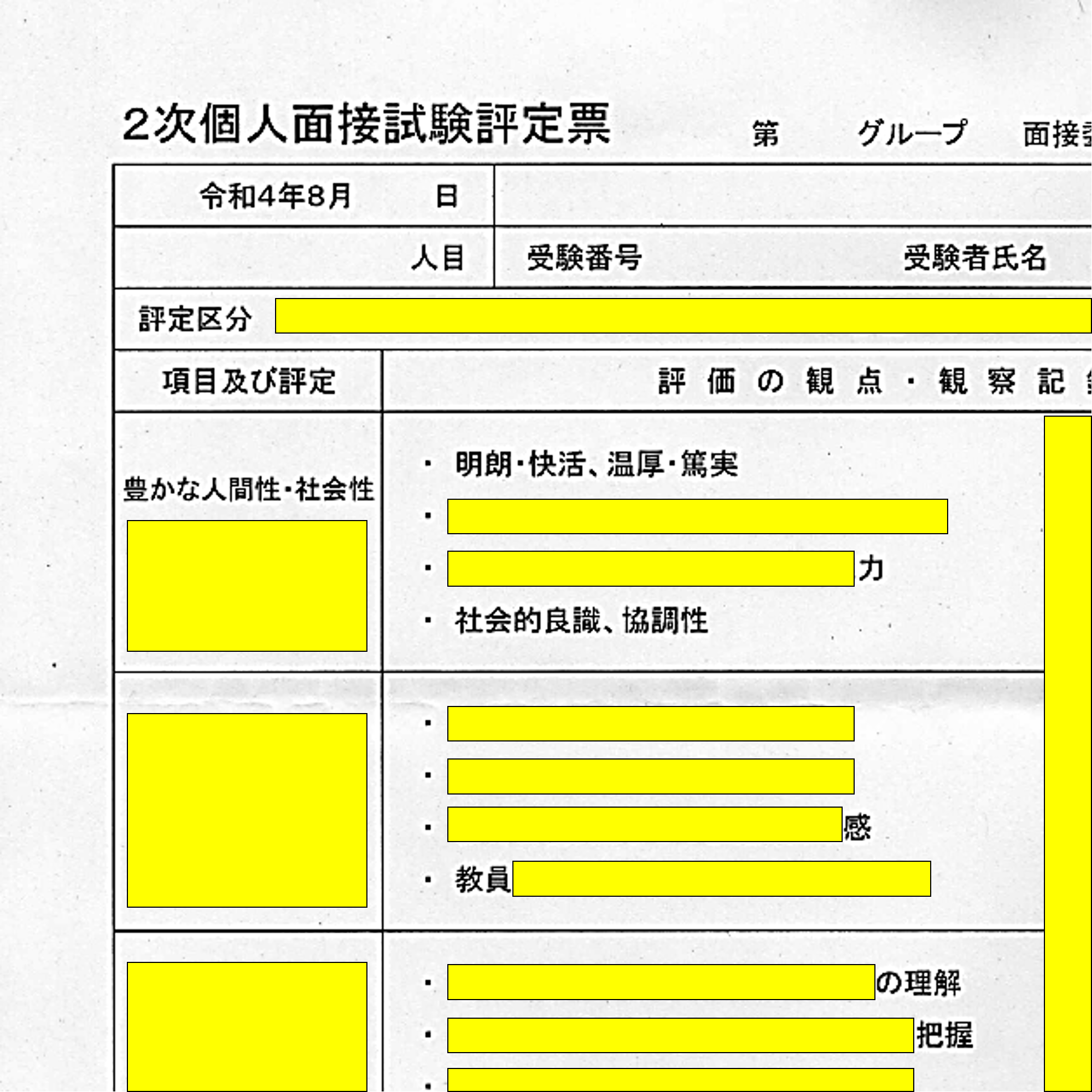Click the 項目及び評定 column header

click(x=249, y=382)
